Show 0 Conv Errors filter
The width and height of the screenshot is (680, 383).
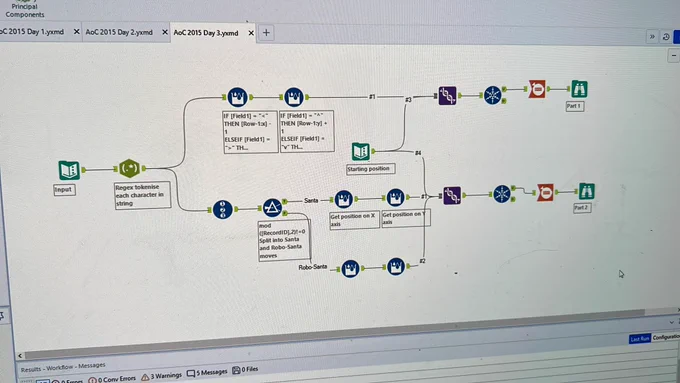pyautogui.click(x=112, y=379)
